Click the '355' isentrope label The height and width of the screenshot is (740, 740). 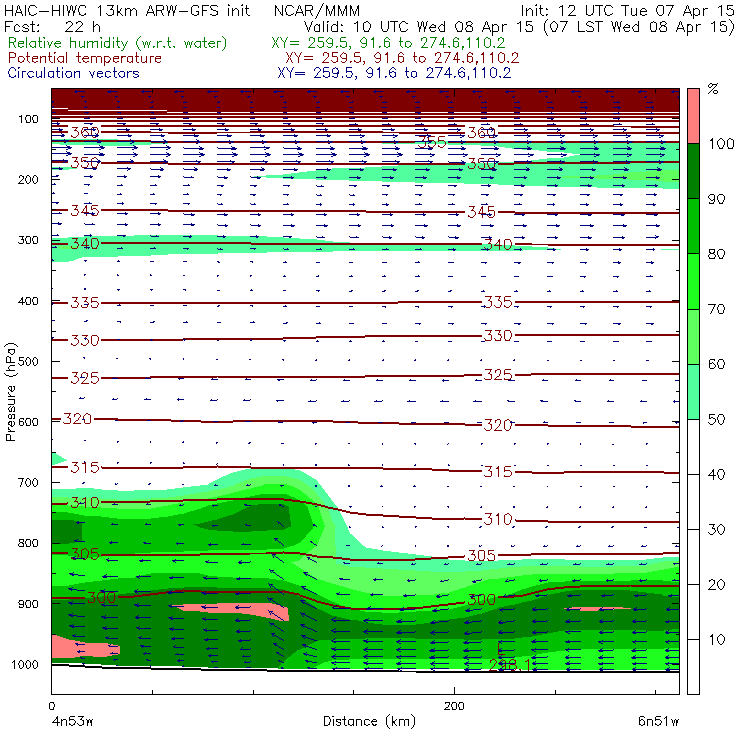click(431, 142)
